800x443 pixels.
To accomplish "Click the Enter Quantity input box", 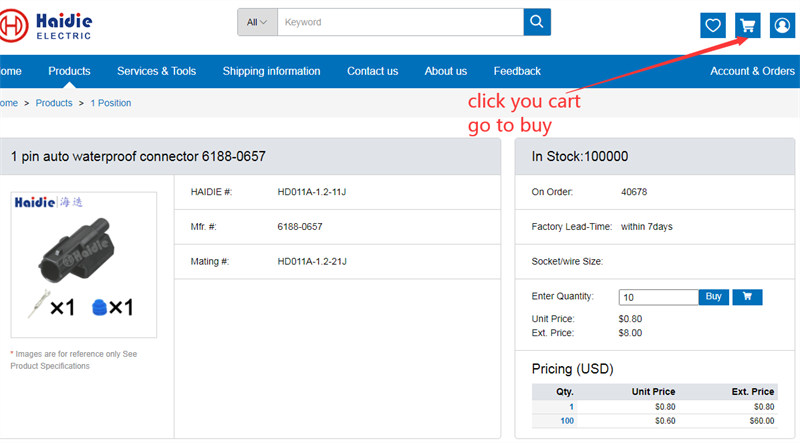I will coord(658,297).
